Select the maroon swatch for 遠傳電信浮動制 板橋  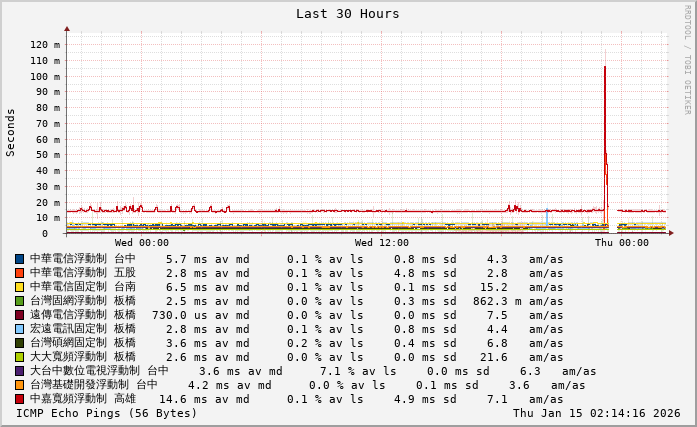coord(19,315)
